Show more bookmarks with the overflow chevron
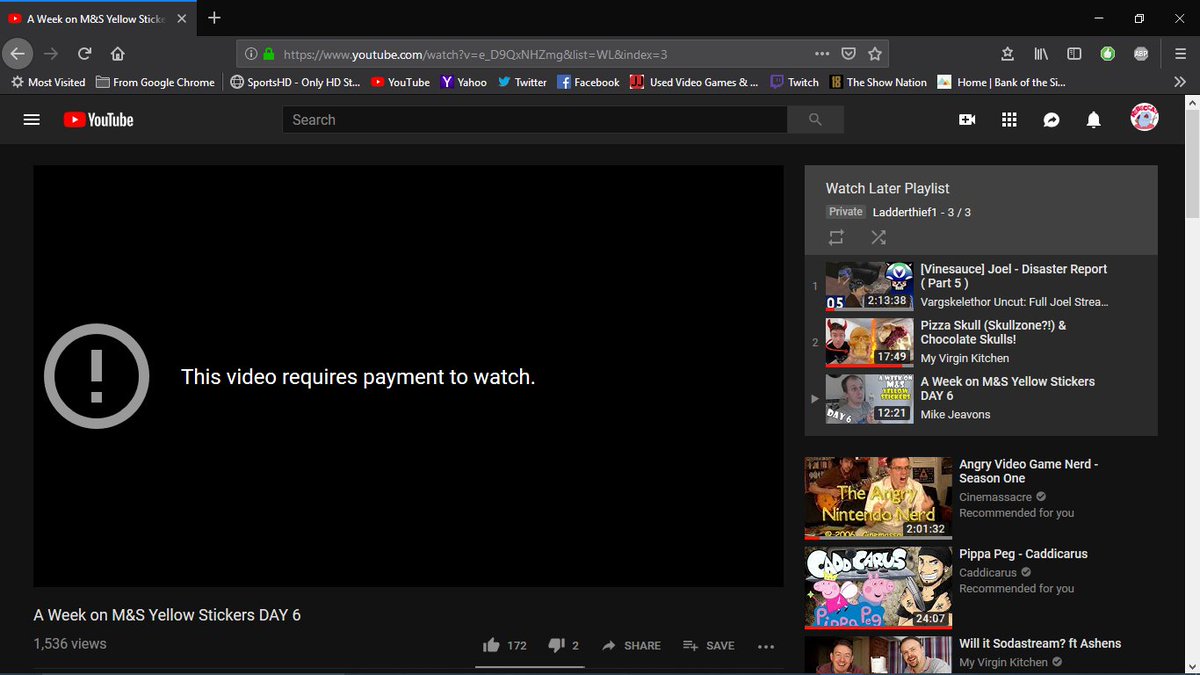 point(1180,82)
